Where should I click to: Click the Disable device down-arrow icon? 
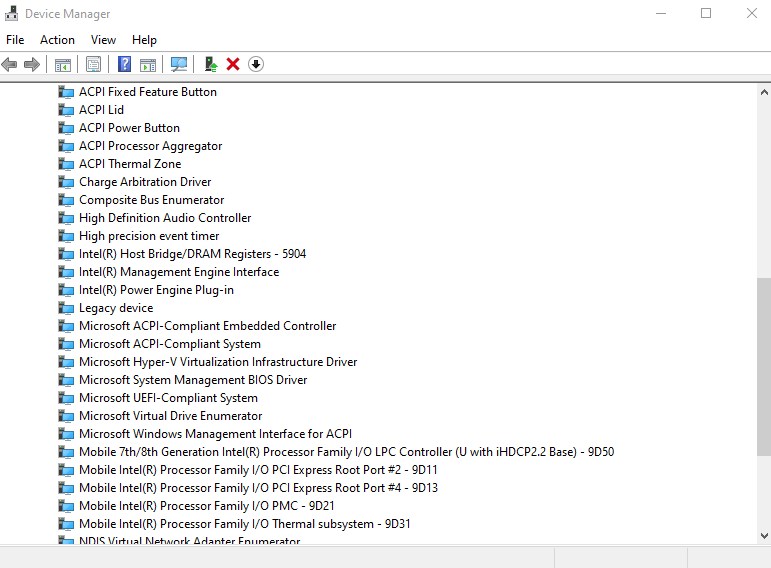coord(256,64)
